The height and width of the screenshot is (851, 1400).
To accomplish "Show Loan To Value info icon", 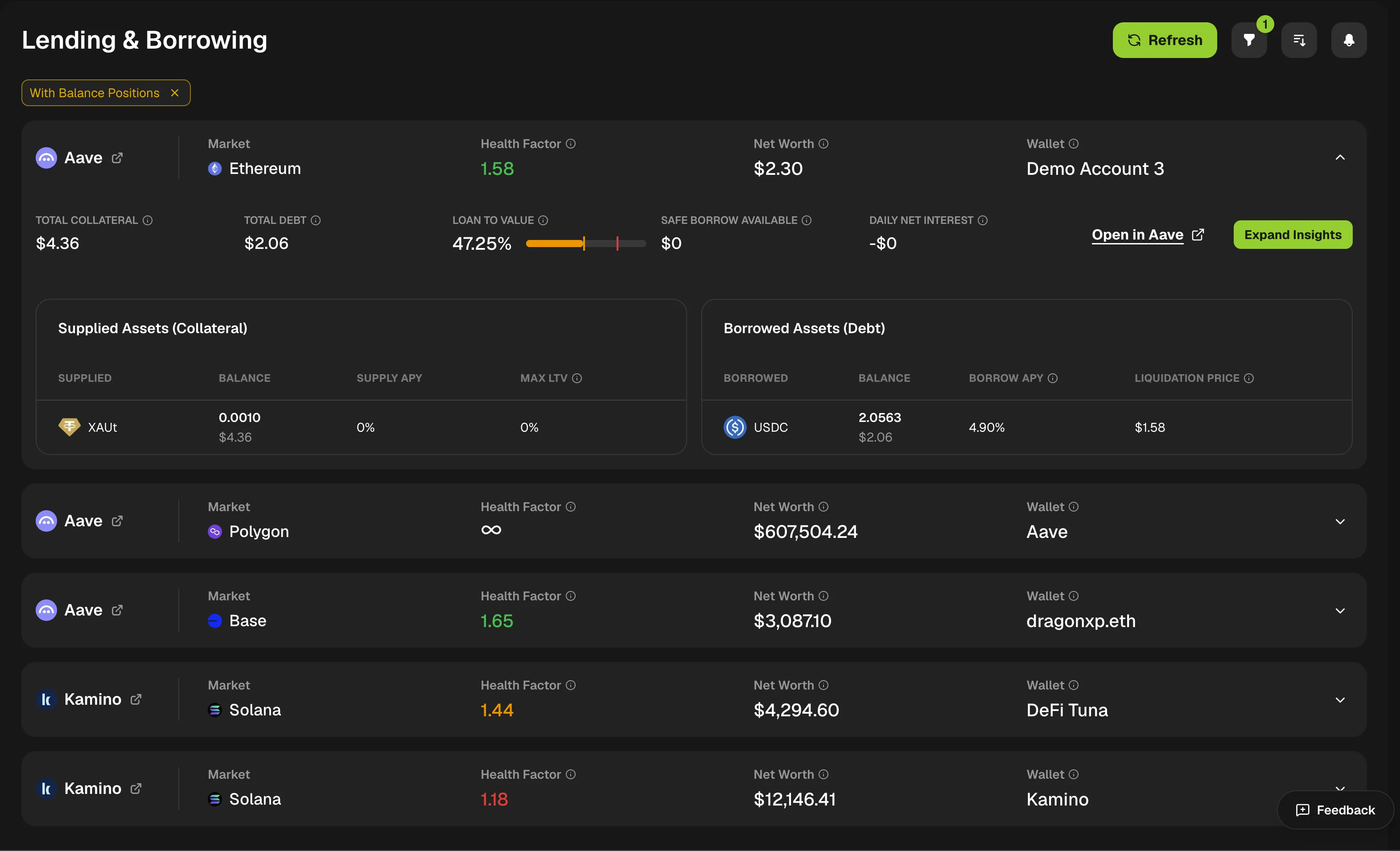I will point(543,220).
